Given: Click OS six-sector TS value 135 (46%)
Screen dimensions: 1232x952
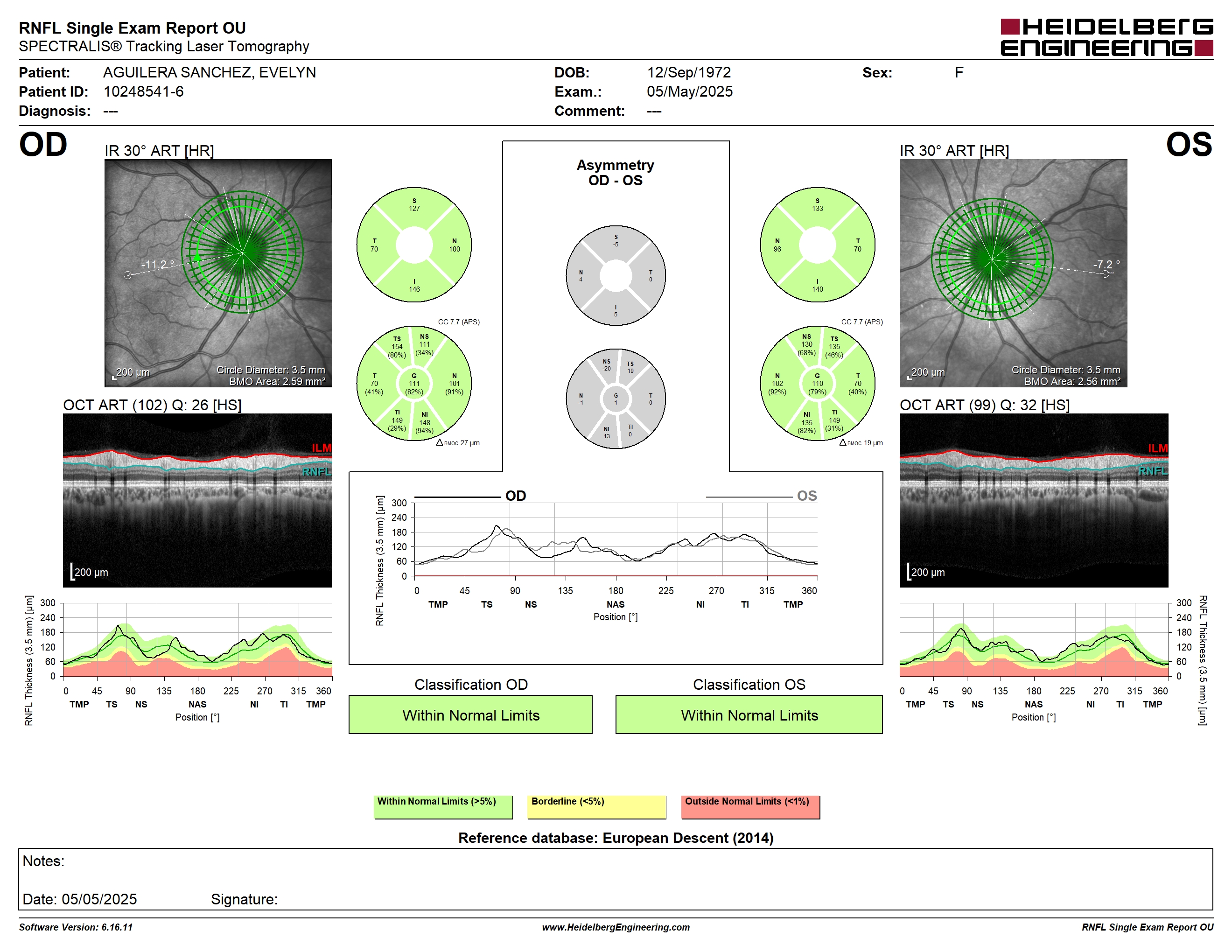Looking at the screenshot, I should (x=834, y=351).
